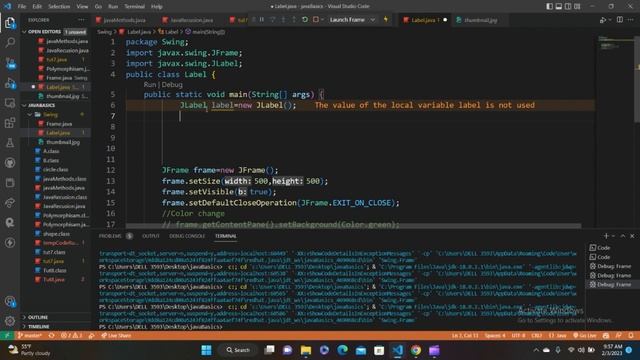Screen dimensions: 640x360
Task: Open the Explorer view in activity bar
Action: point(10,23)
